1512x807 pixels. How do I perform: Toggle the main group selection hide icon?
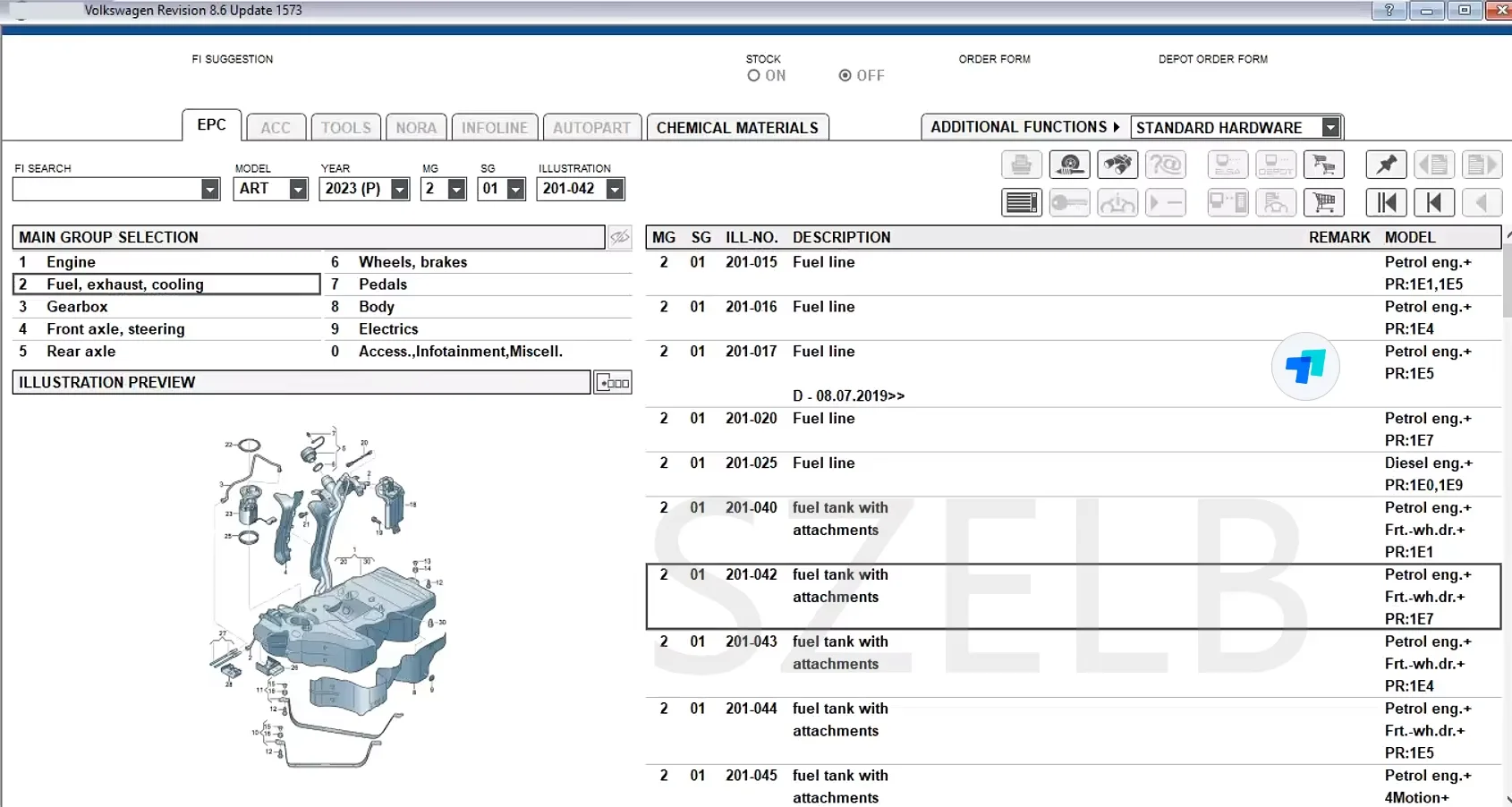pyautogui.click(x=619, y=237)
